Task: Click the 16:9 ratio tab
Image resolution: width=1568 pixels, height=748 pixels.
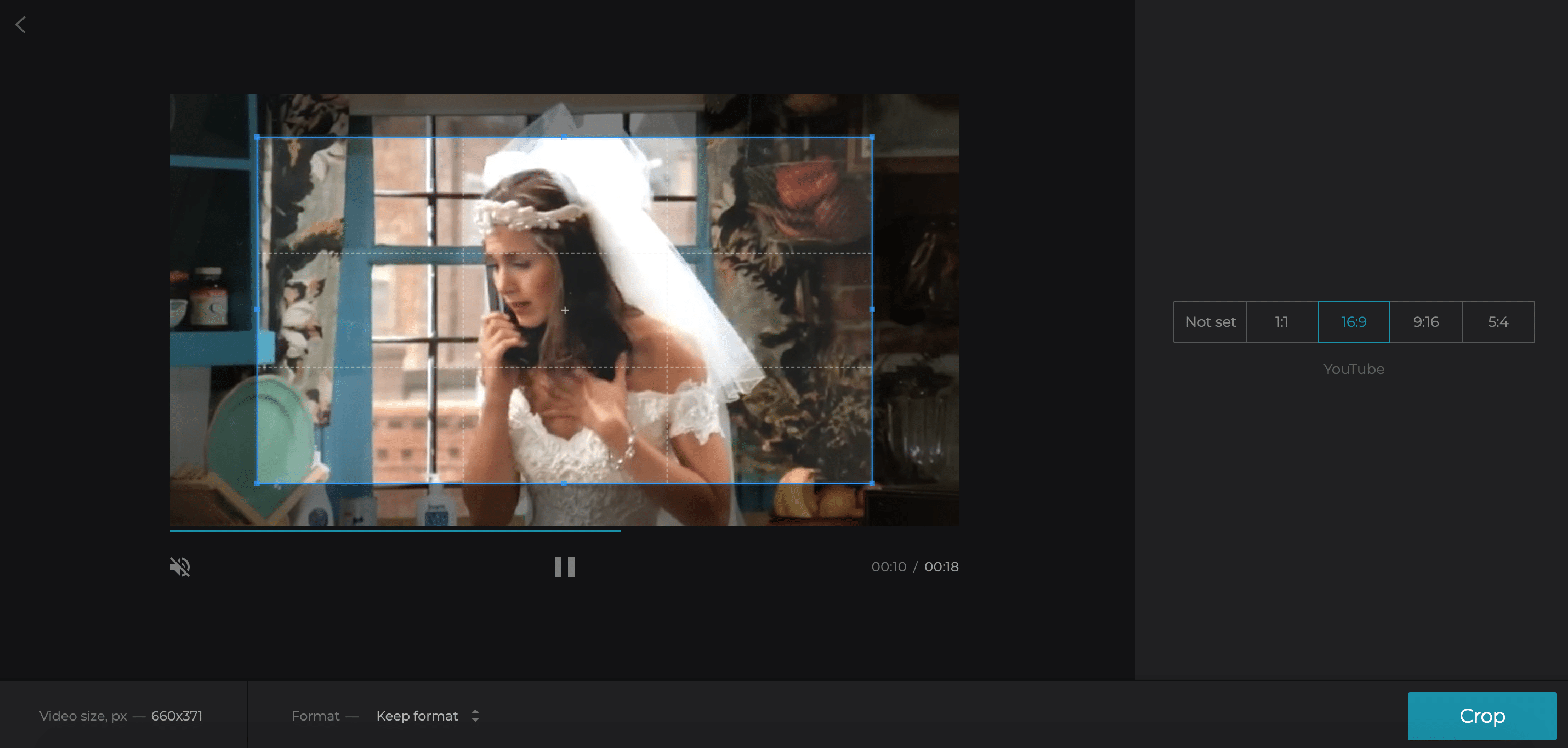Action: [1354, 321]
